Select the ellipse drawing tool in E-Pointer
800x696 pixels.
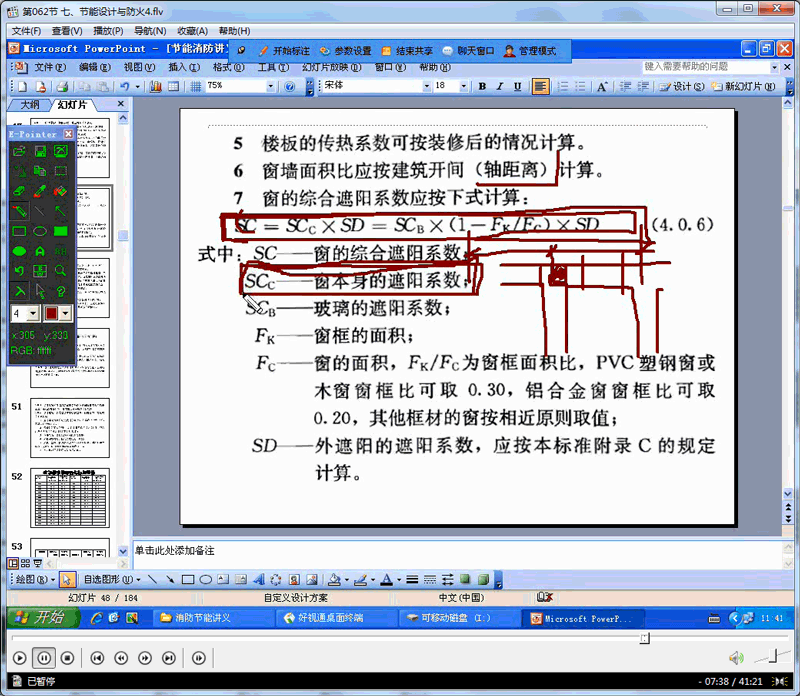[x=40, y=230]
